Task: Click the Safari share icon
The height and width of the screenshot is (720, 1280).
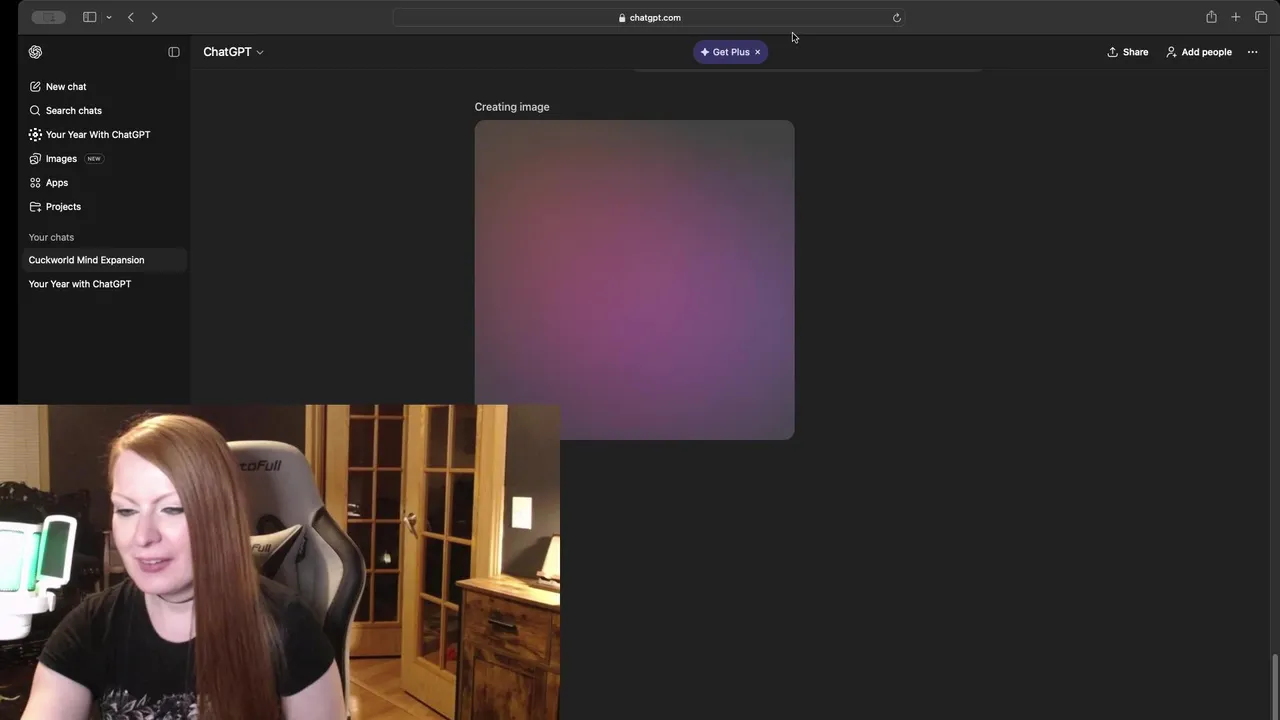Action: point(1211,17)
